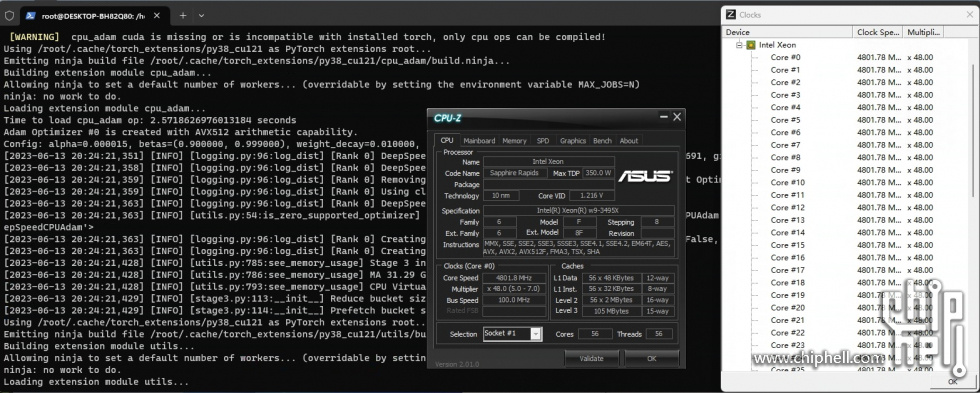The image size is (980, 393).
Task: Click the OK button in CPU-Z
Action: (652, 359)
